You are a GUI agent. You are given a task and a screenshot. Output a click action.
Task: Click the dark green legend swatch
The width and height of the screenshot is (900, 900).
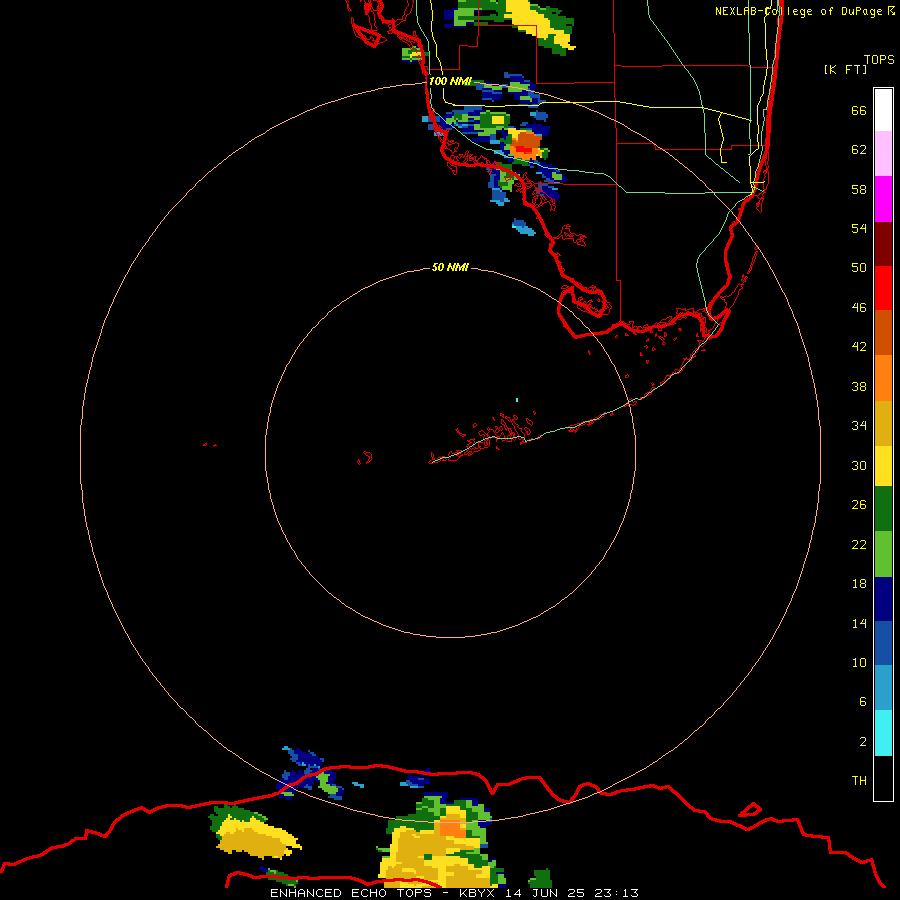[883, 509]
